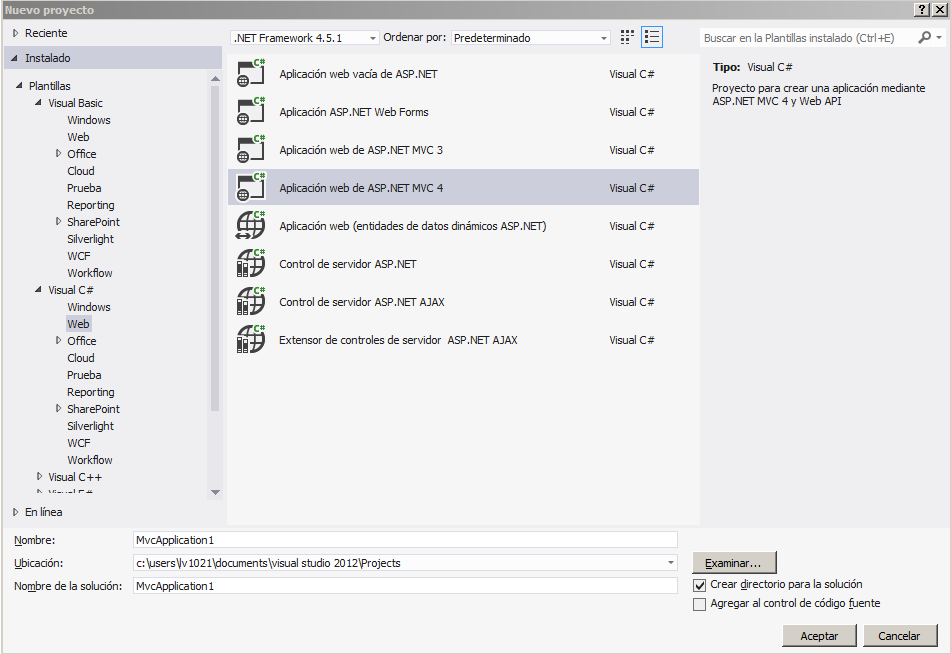Select Aplicación web de ASP.NET MVC 3
Viewport: 951px width, 654px height.
[x=463, y=150]
